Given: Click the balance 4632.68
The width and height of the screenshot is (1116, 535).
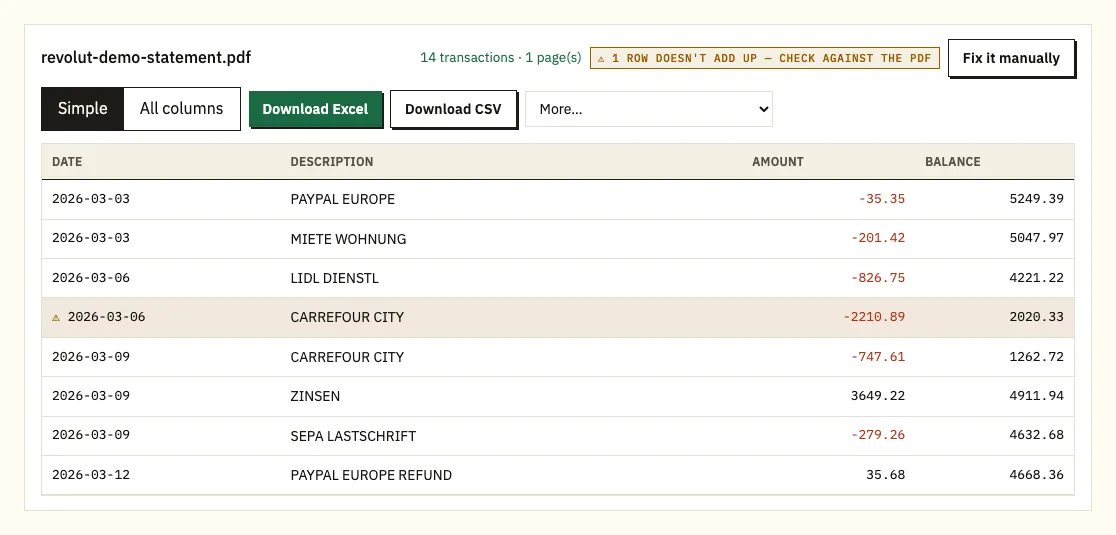Looking at the screenshot, I should 1036,435.
